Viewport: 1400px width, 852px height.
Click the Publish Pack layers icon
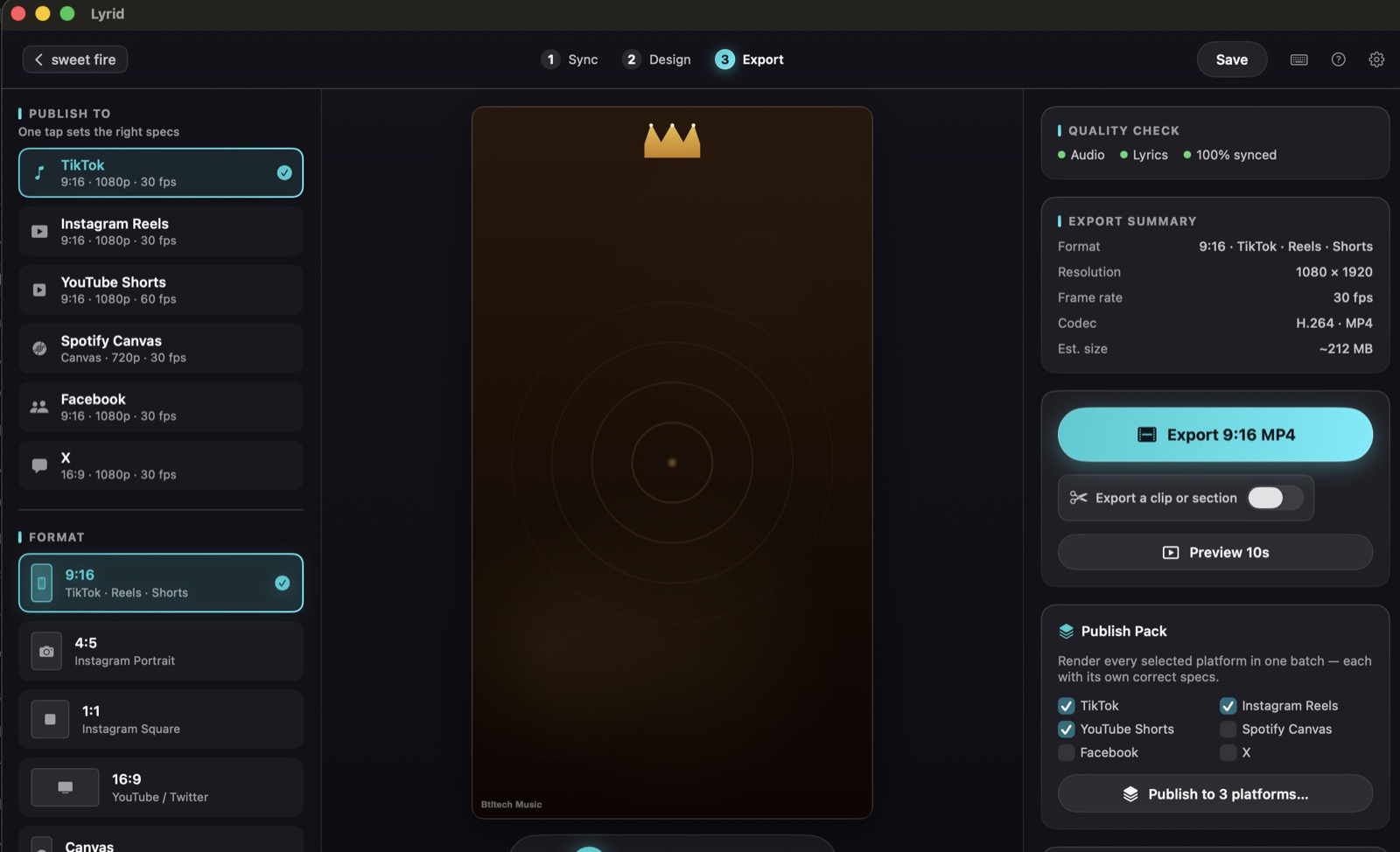(1066, 631)
